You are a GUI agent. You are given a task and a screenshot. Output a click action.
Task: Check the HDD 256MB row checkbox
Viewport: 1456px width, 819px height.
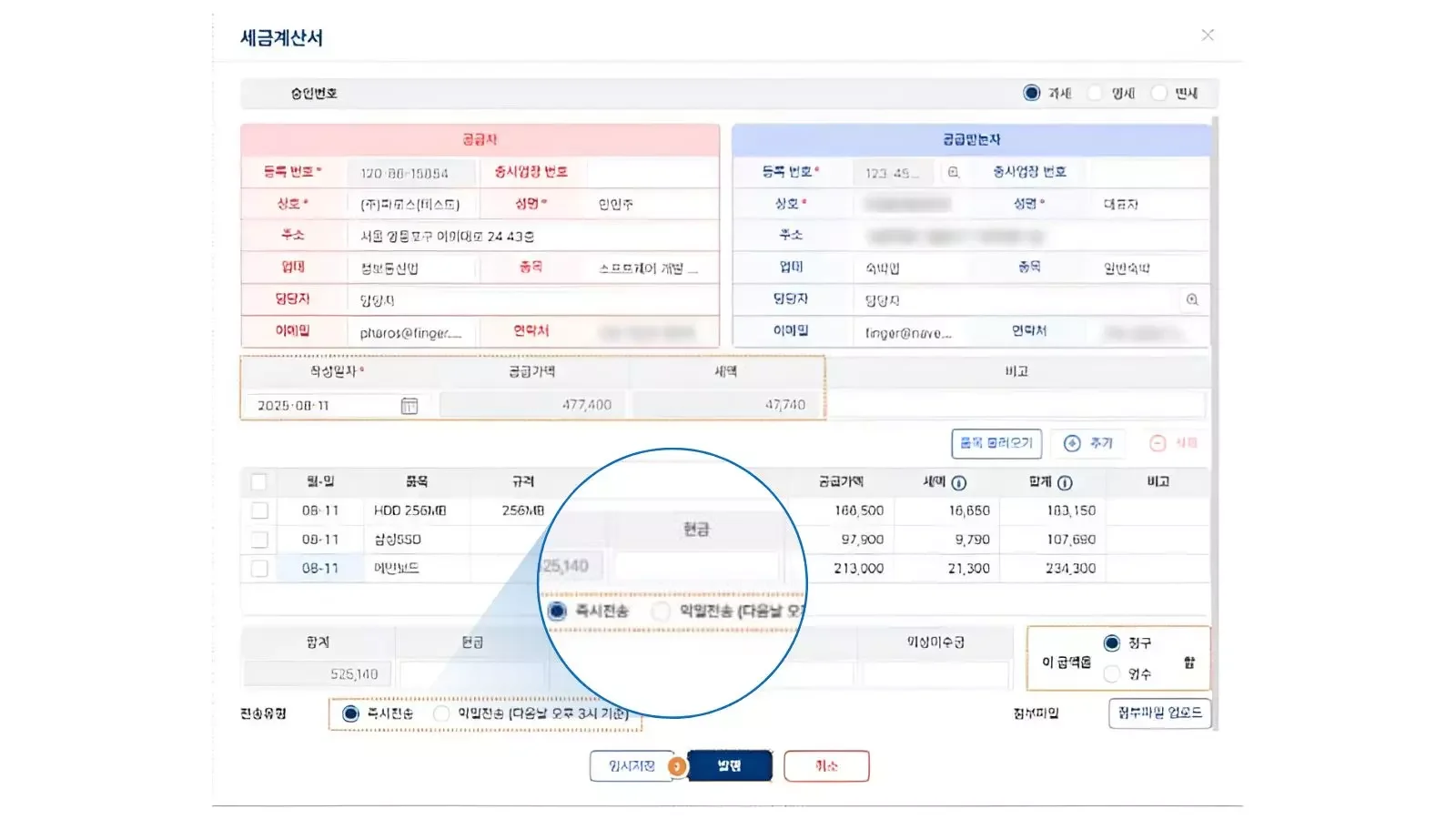point(259,511)
